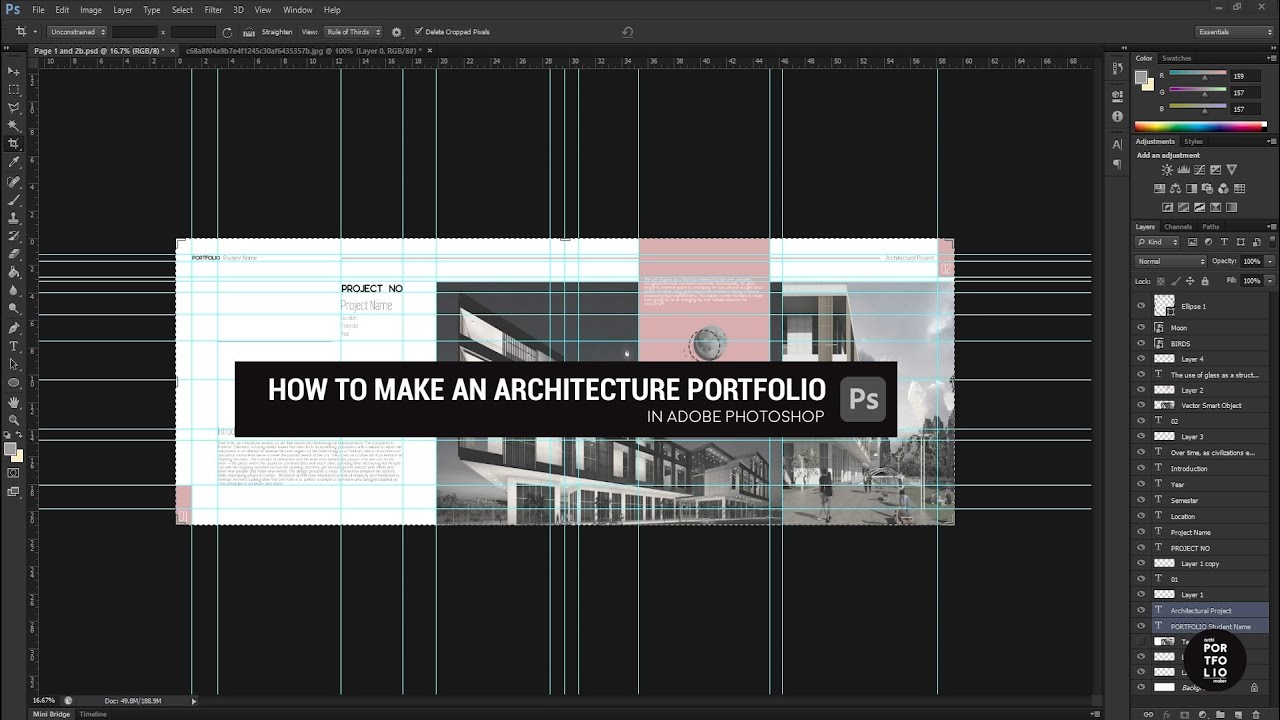
Task: Hide the Introduction layer
Action: click(1141, 468)
